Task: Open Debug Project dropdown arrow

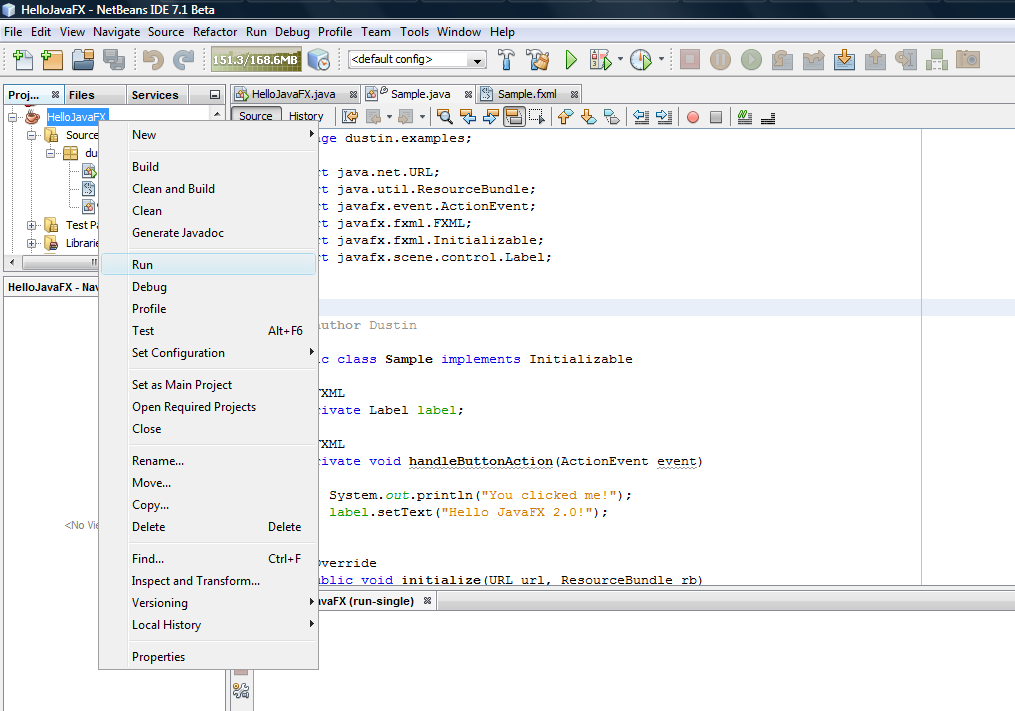Action: coord(619,60)
